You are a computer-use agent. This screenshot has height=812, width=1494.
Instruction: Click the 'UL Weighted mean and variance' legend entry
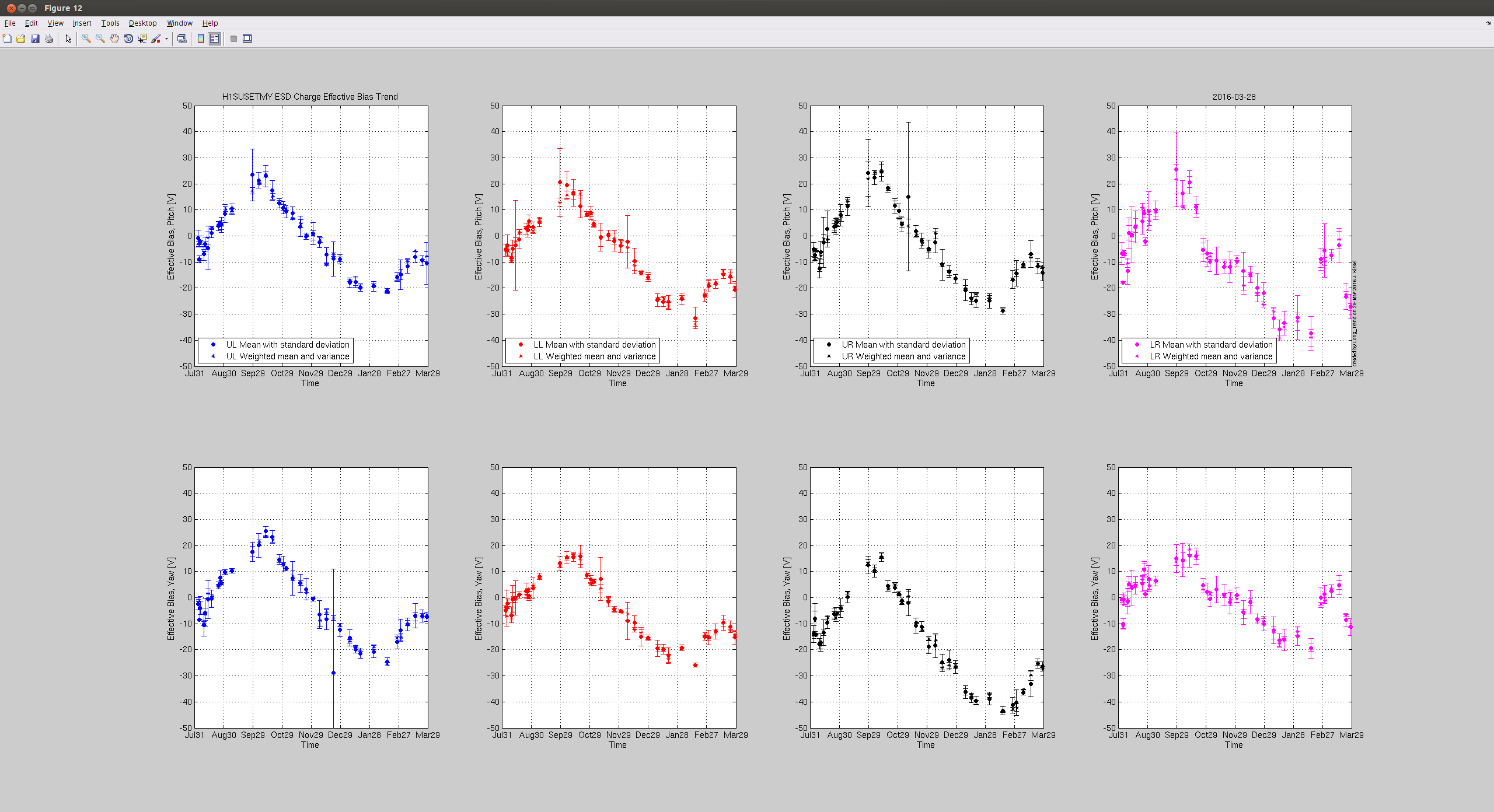[x=287, y=356]
